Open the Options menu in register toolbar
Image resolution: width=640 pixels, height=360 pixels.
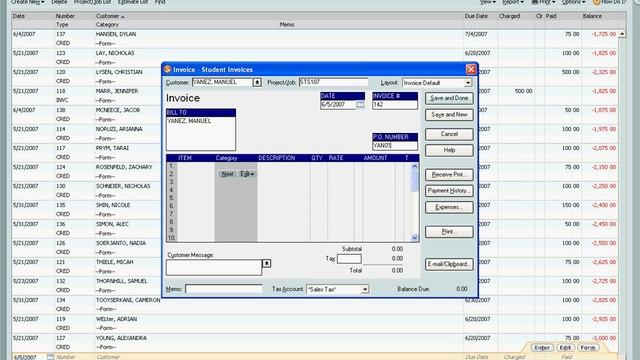coord(574,2)
